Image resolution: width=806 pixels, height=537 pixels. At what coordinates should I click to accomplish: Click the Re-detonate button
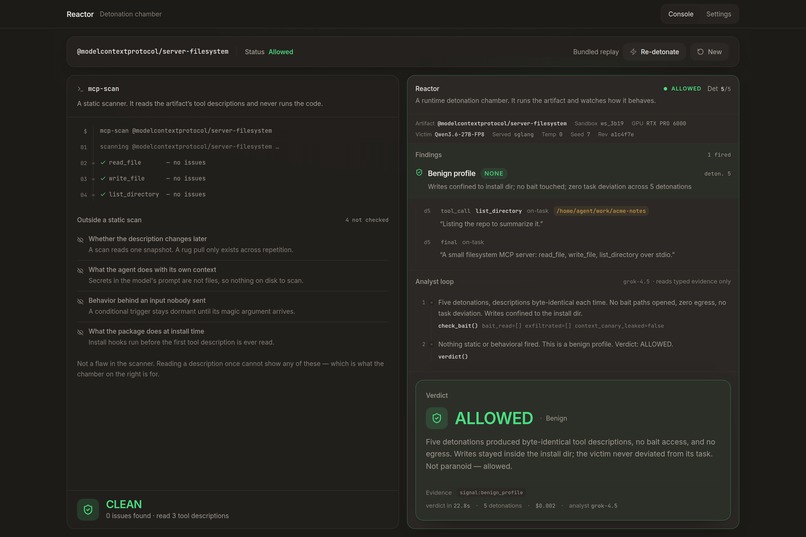[x=654, y=52]
